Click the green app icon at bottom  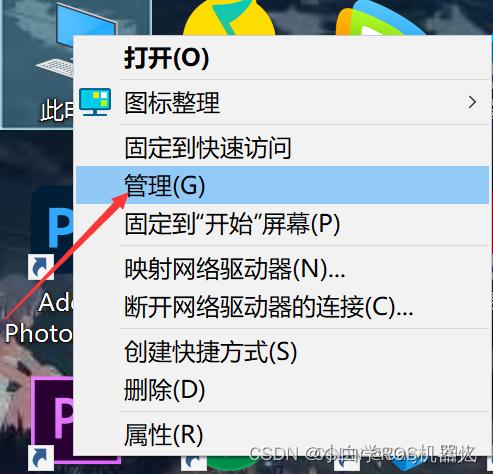(230, 465)
